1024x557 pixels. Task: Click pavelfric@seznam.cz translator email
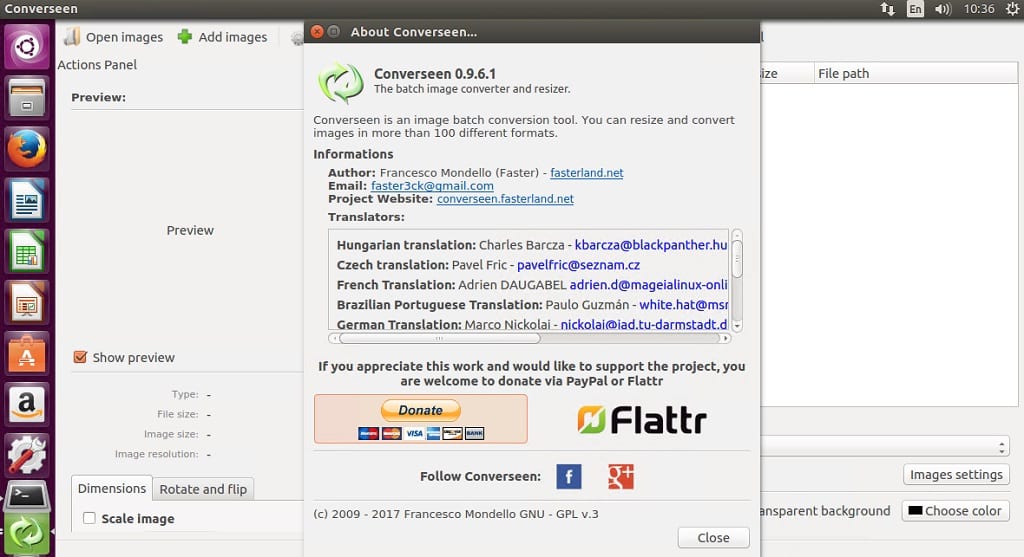(x=579, y=265)
